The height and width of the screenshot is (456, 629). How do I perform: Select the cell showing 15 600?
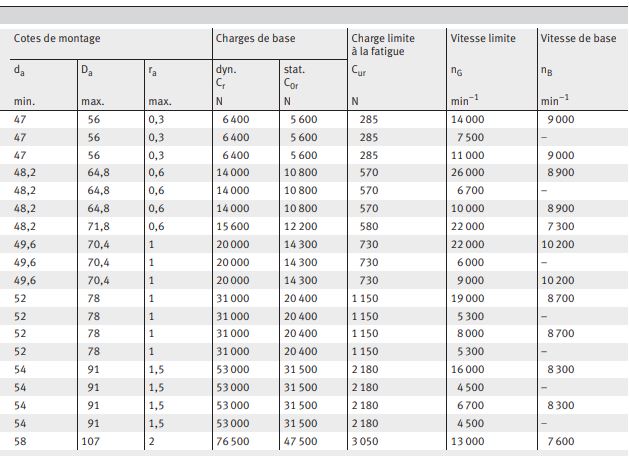233,227
